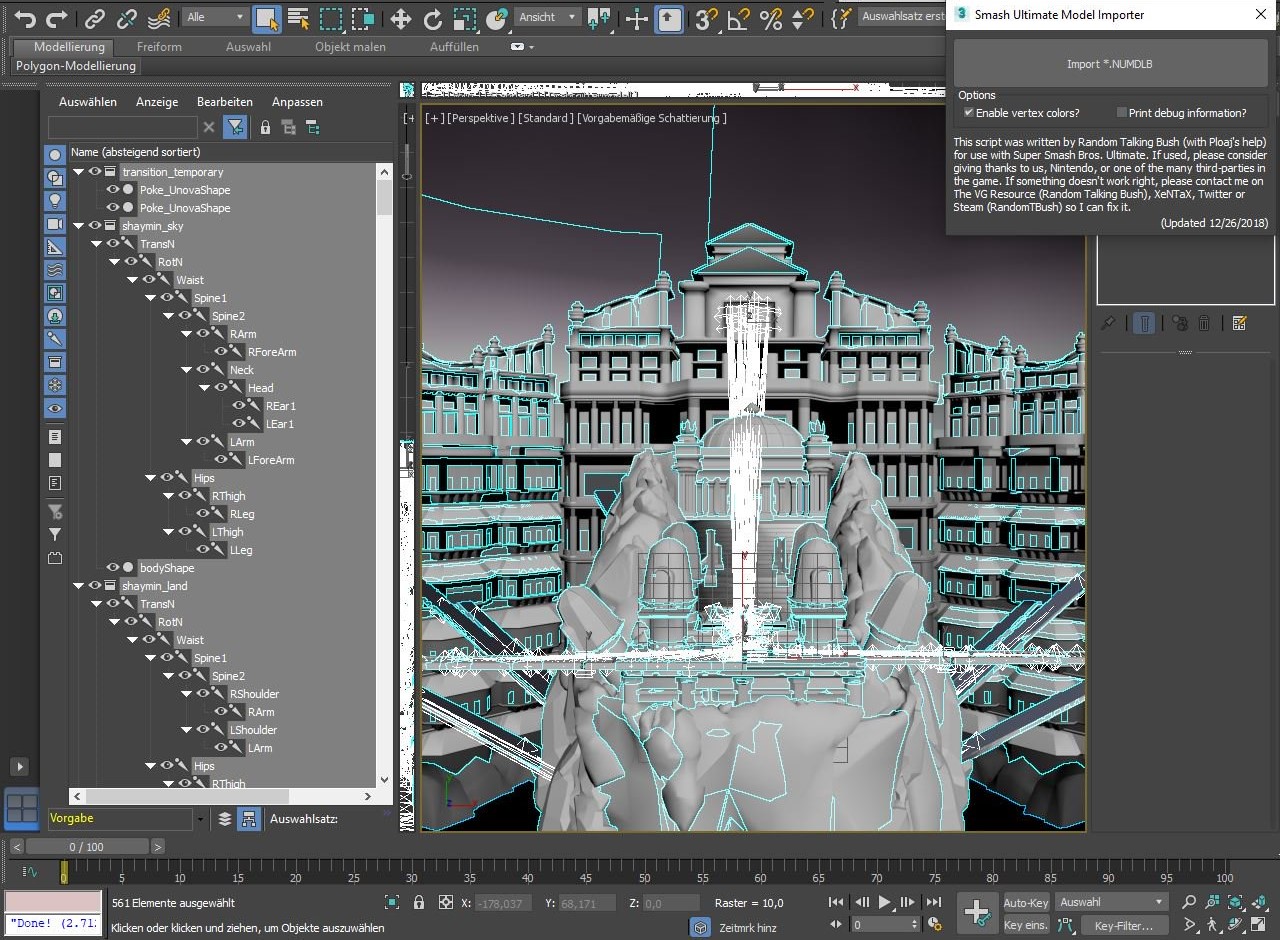Click the selection filter funnel in Scene Explorer
This screenshot has width=1280, height=940.
(235, 127)
